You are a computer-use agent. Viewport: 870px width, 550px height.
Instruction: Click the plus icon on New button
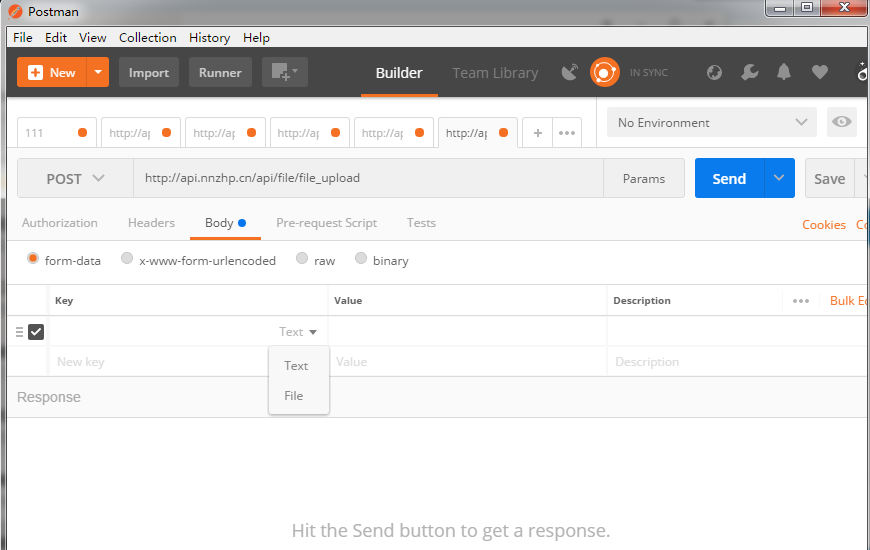pos(36,72)
